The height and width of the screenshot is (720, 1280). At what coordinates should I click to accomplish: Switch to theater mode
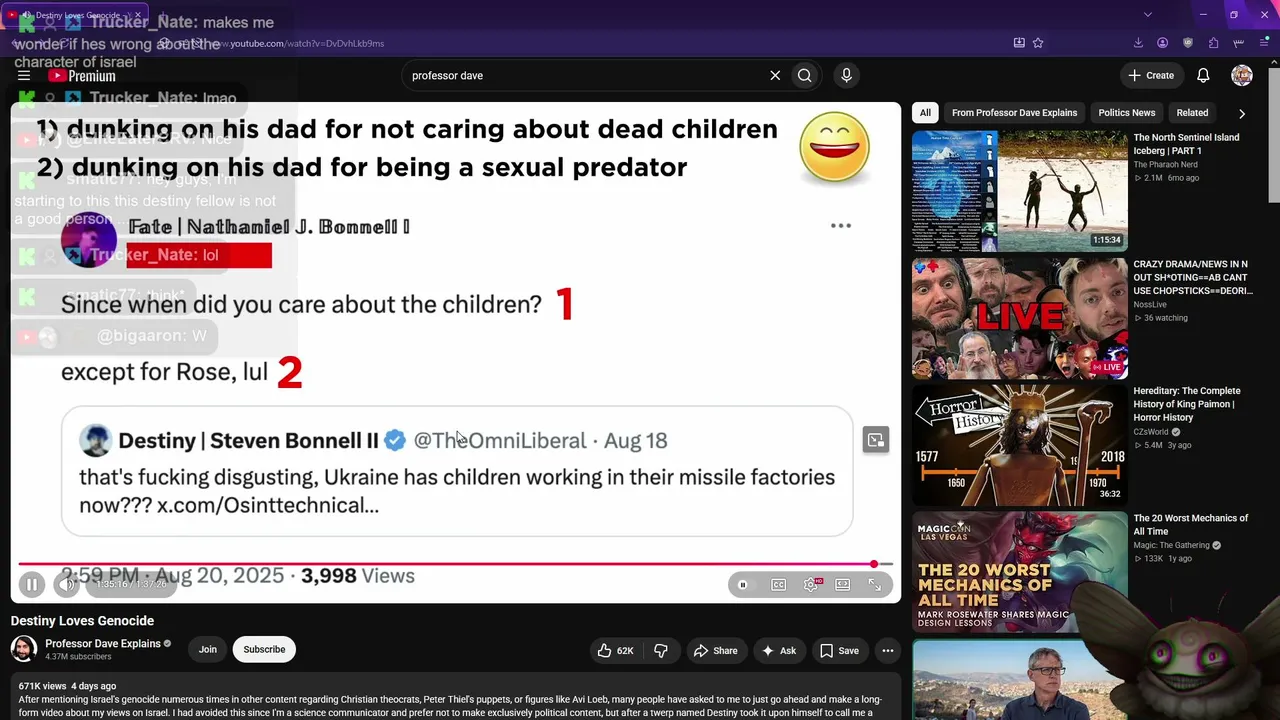coord(843,585)
